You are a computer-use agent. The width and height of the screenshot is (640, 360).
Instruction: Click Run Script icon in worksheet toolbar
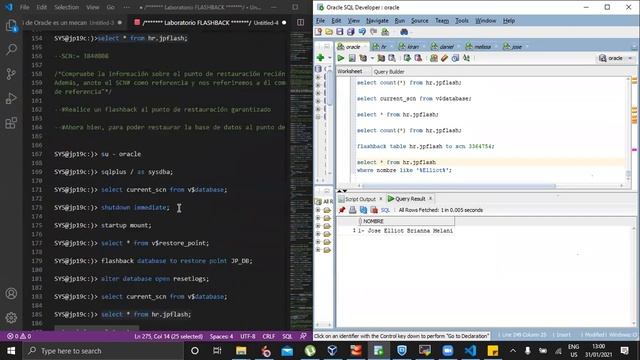click(351, 58)
